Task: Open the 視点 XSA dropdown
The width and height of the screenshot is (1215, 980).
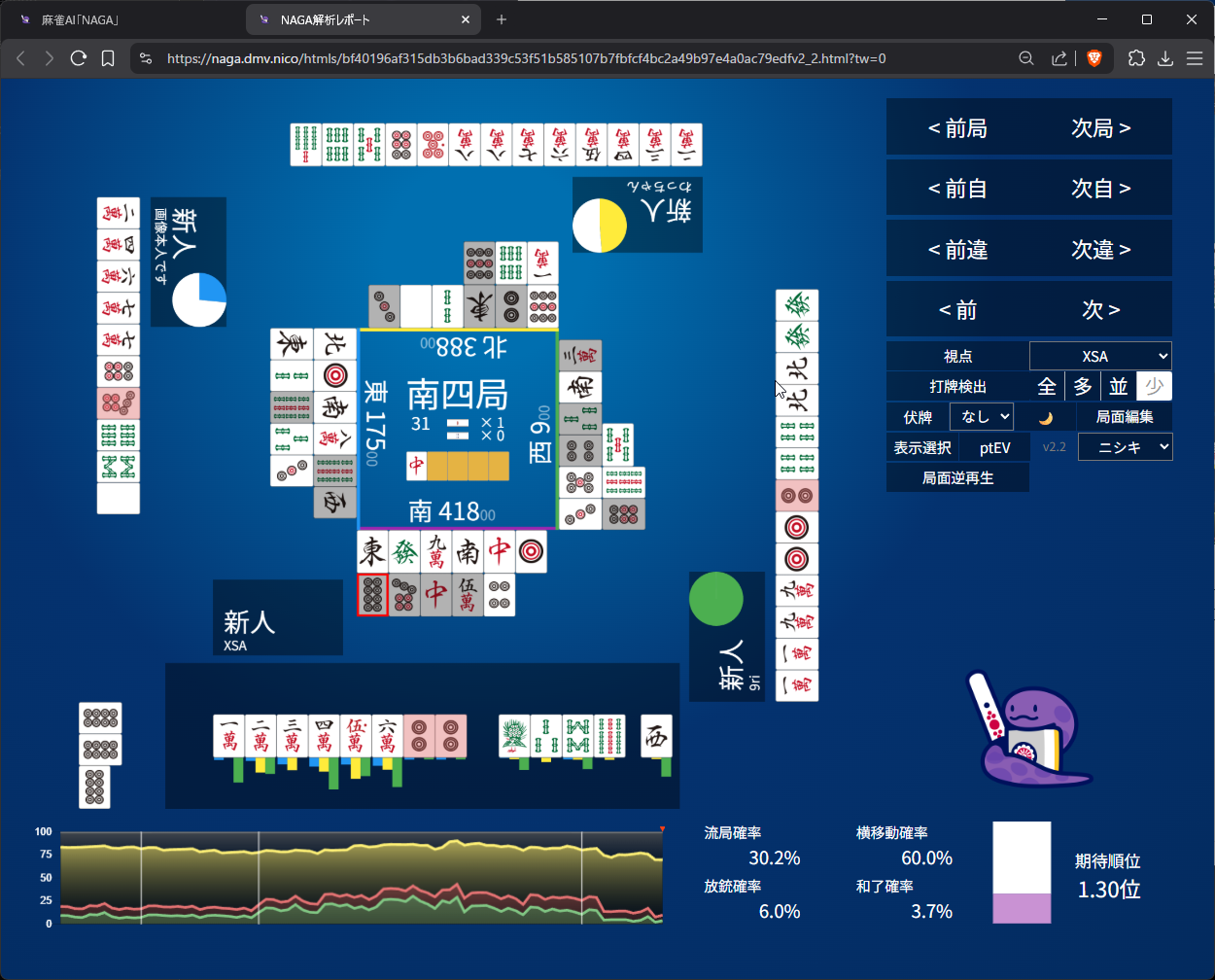Action: pyautogui.click(x=1100, y=356)
